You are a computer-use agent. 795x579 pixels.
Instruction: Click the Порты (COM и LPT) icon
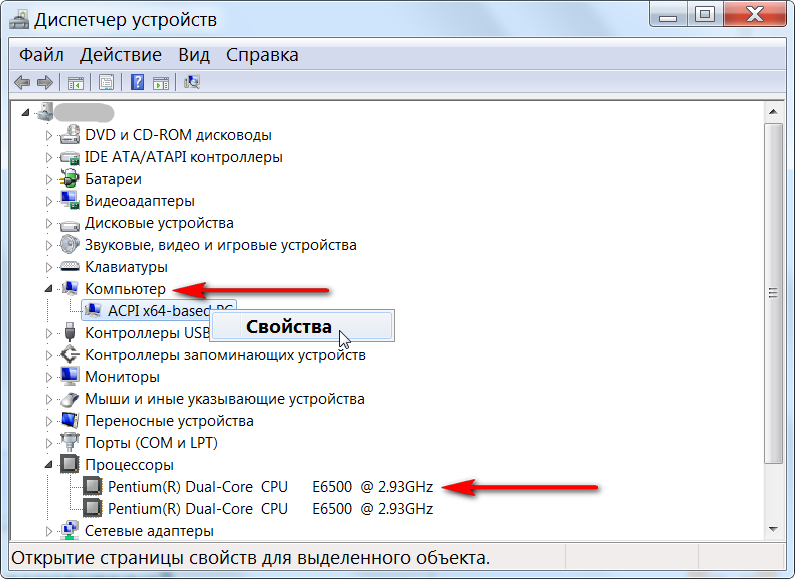click(69, 443)
